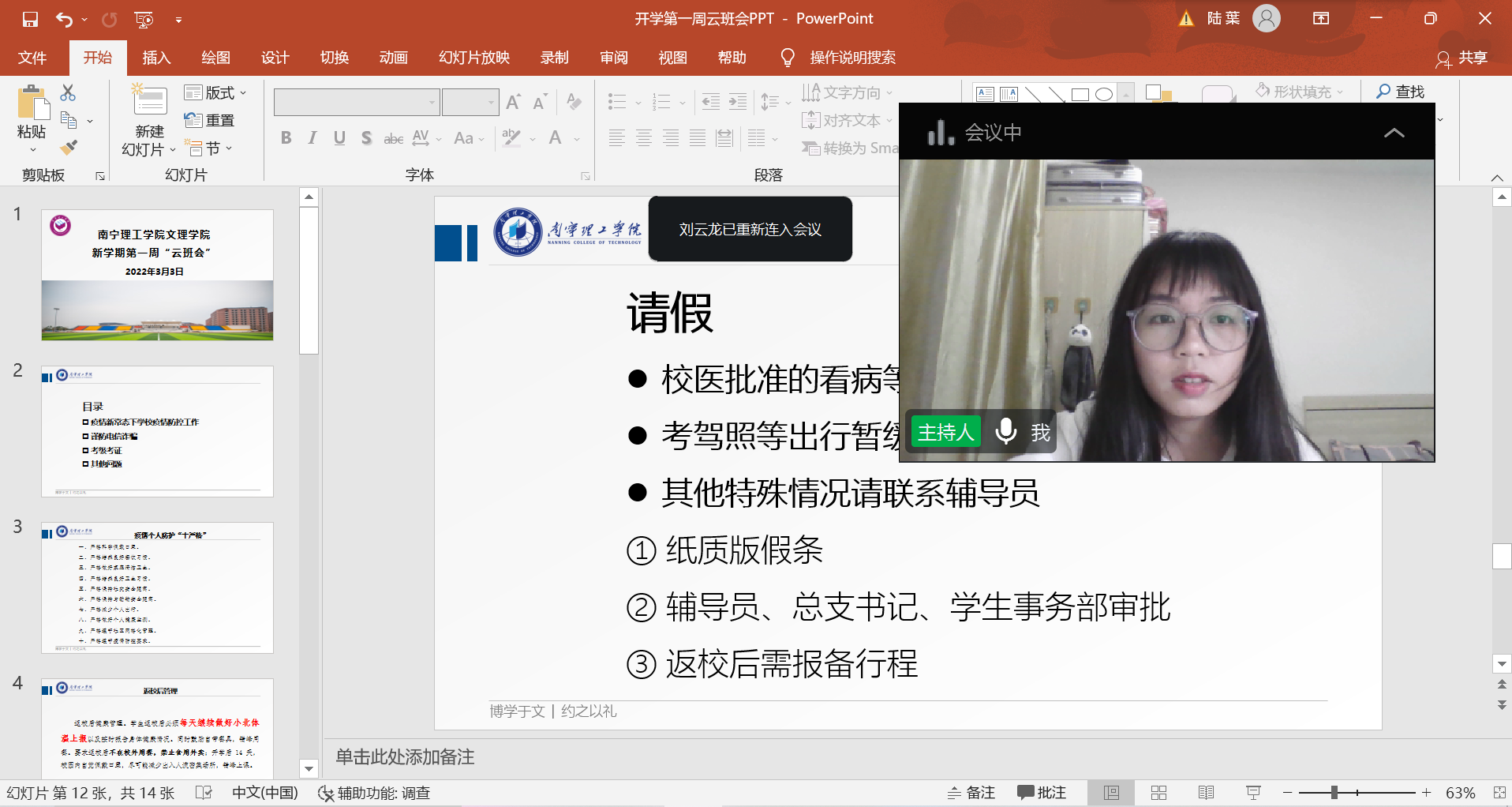Image resolution: width=1512 pixels, height=807 pixels.
Task: Start slideshow from status bar icon
Action: coord(1253,793)
